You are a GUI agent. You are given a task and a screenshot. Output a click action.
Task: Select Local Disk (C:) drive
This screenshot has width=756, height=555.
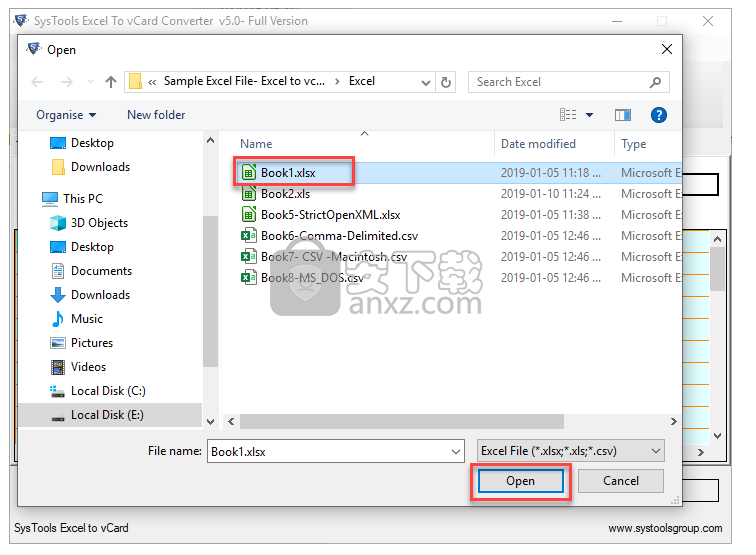[x=98, y=391]
